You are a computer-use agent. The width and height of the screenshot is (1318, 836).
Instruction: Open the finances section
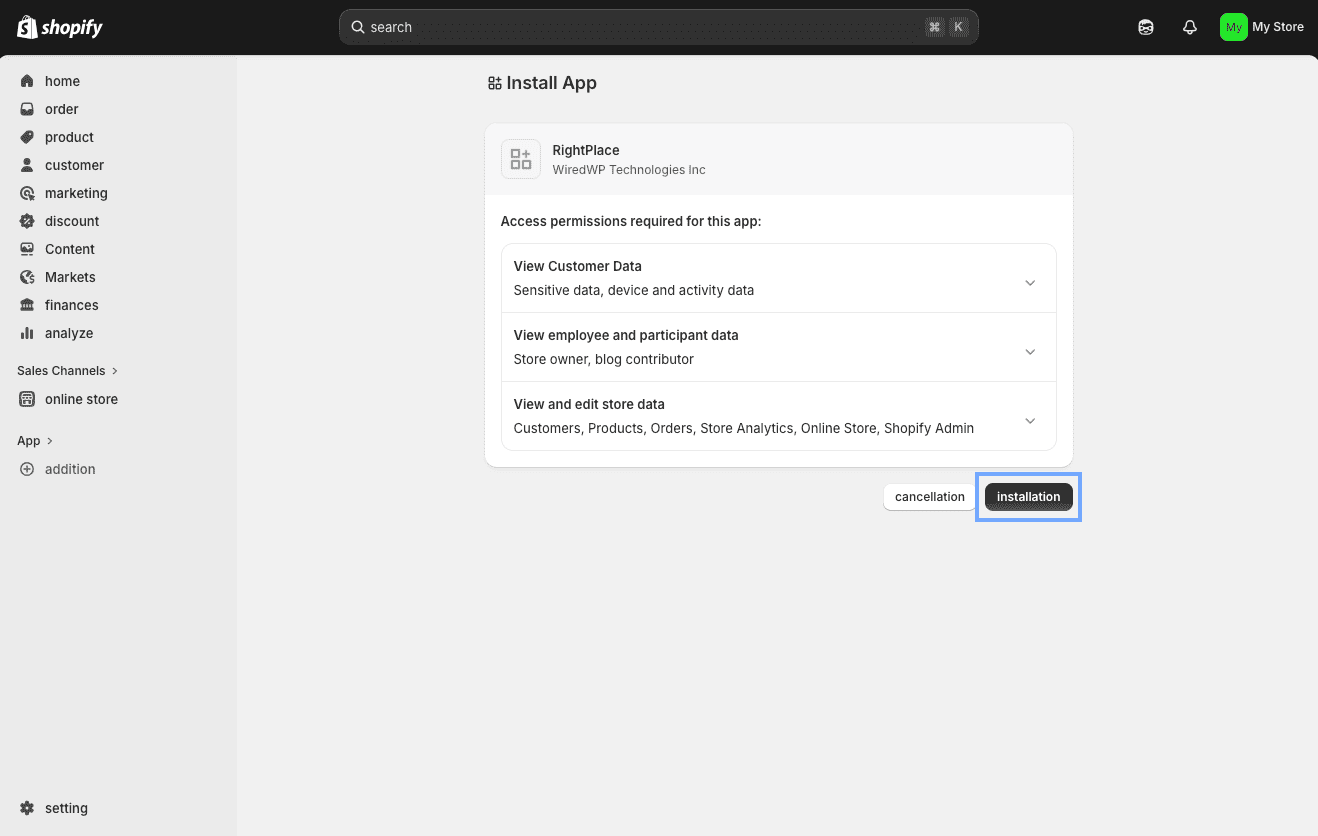(x=71, y=305)
